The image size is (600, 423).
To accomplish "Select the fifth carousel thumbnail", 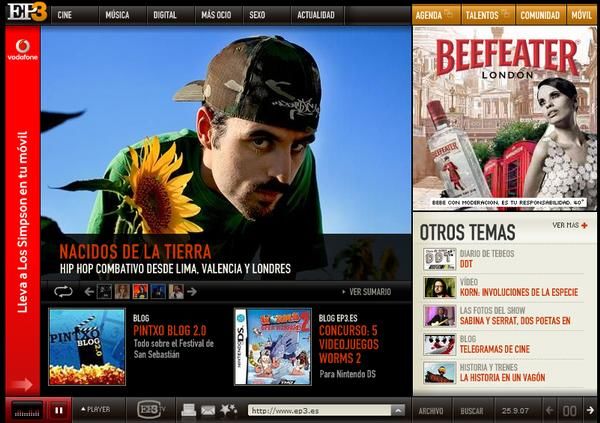I will point(176,292).
